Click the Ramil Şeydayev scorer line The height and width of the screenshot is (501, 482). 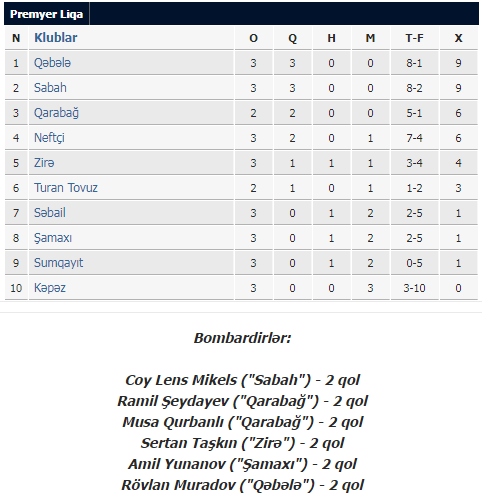242,401
